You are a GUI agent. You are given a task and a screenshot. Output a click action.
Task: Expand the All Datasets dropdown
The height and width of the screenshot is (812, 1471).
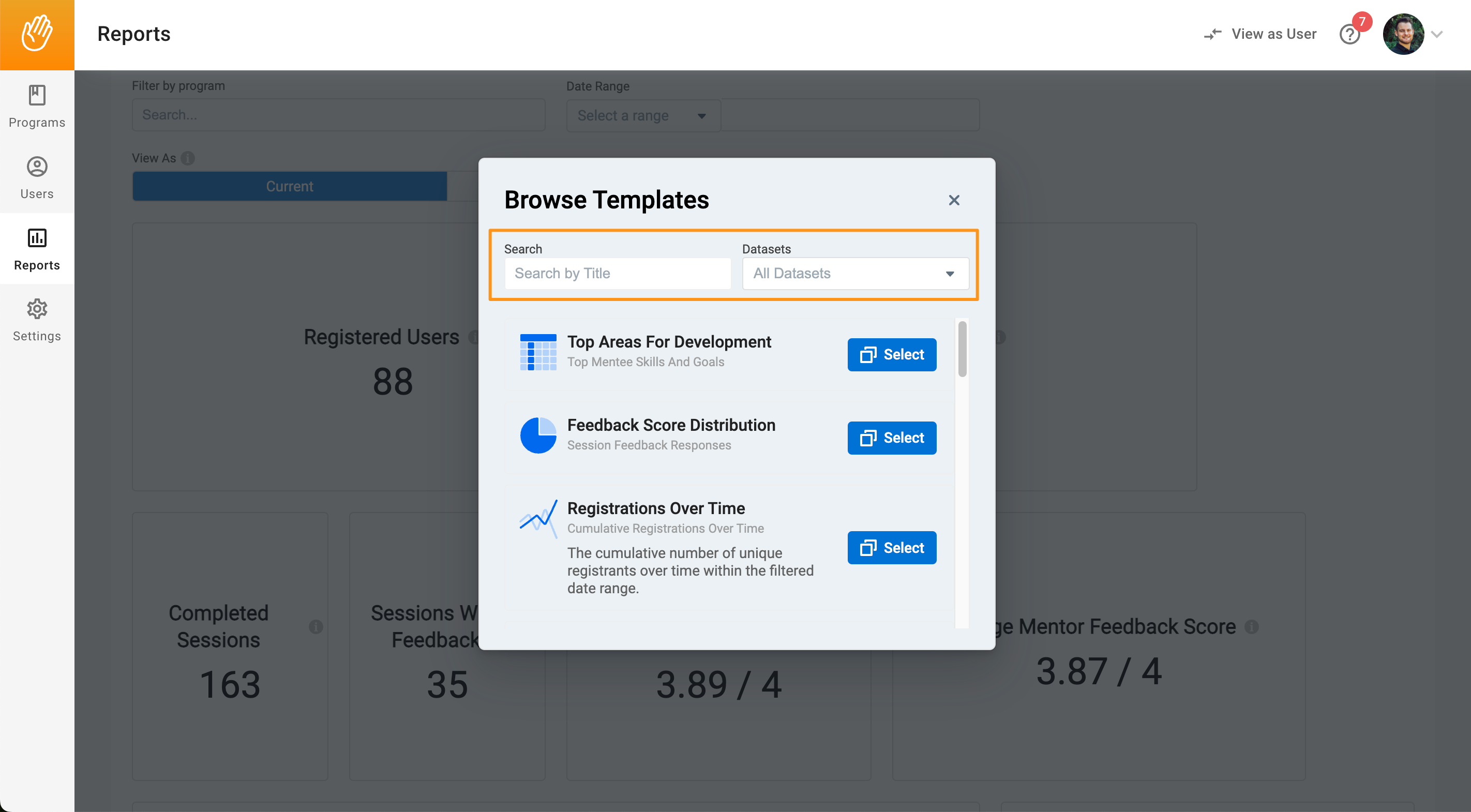pos(855,274)
